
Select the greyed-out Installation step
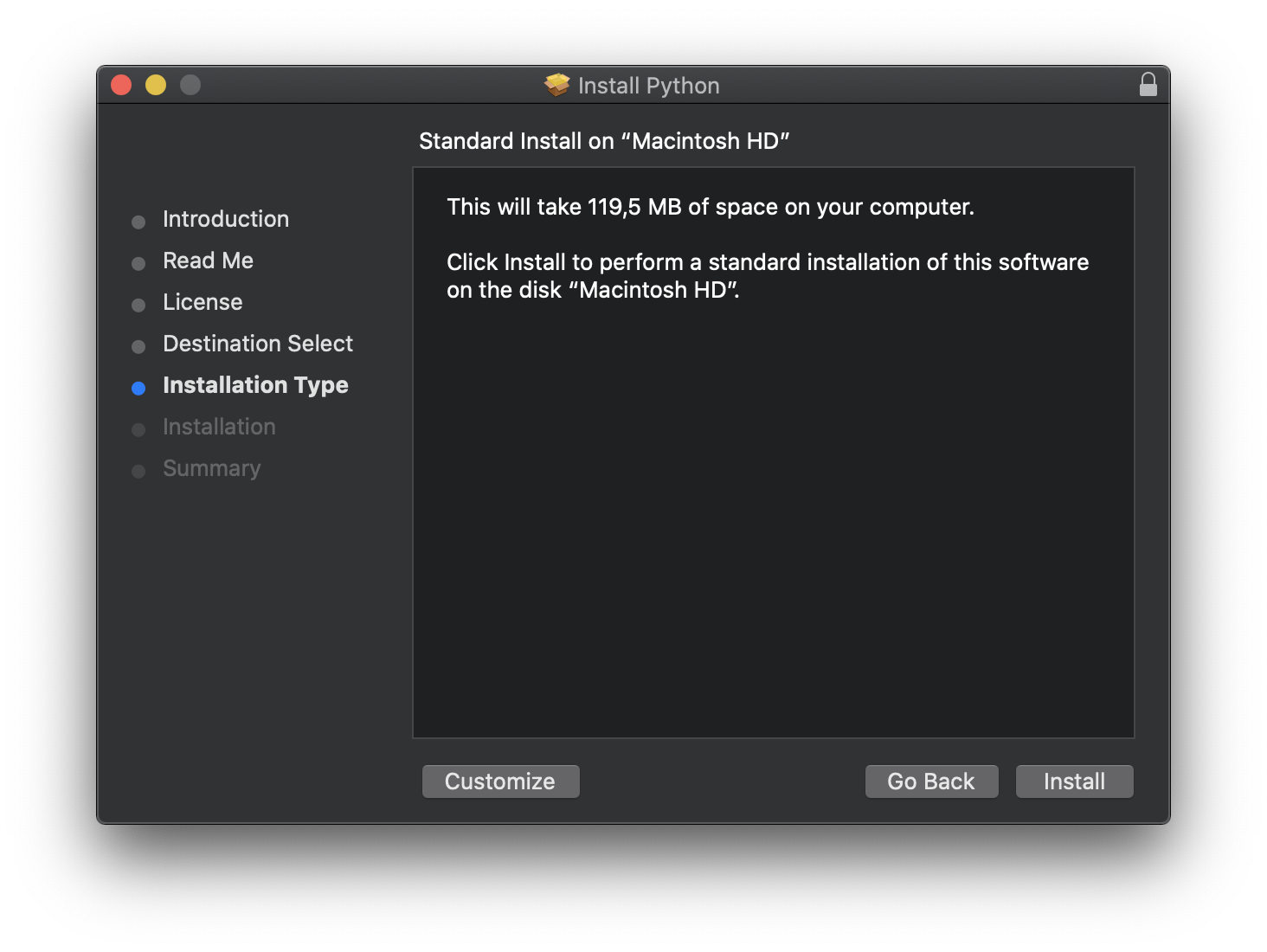tap(219, 427)
